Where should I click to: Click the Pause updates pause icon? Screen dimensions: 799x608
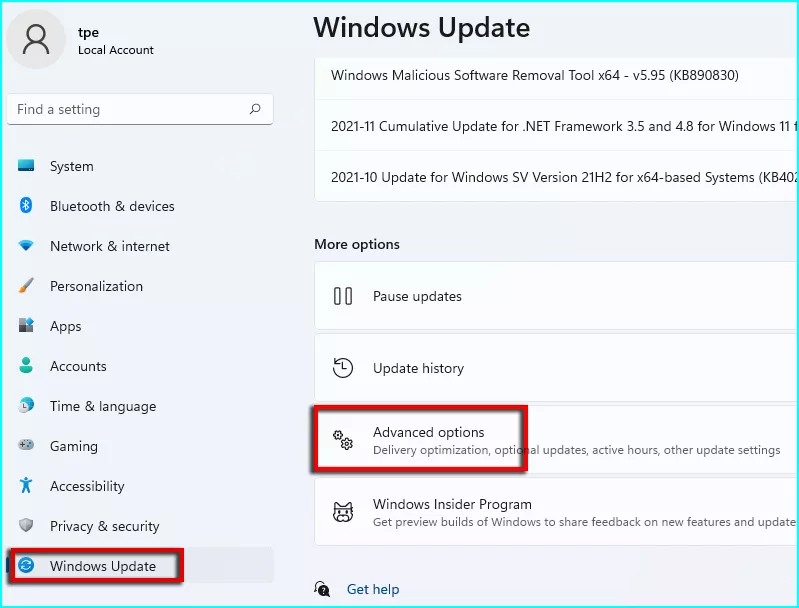343,296
